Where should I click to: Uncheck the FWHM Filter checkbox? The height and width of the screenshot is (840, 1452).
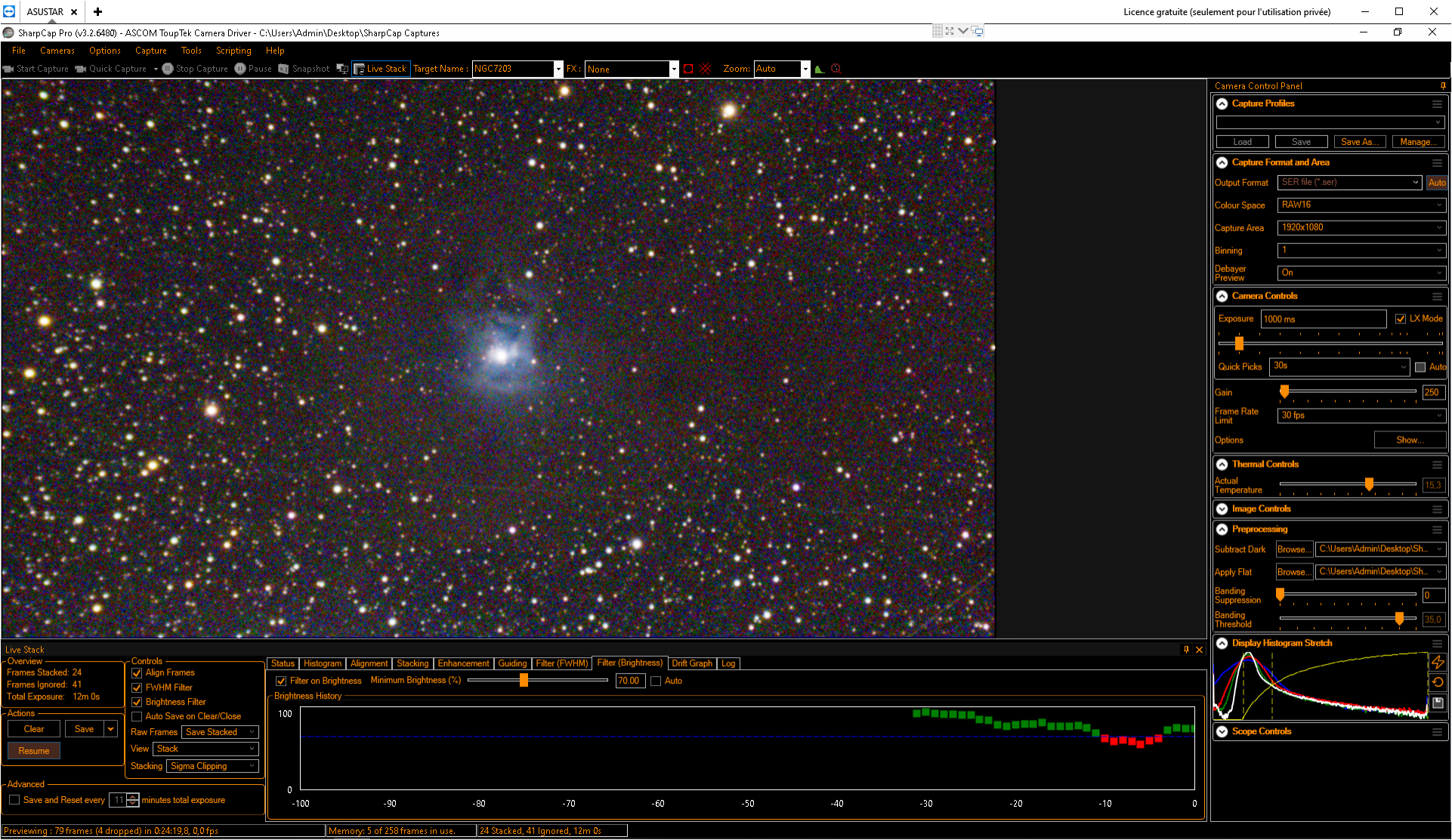click(x=137, y=687)
